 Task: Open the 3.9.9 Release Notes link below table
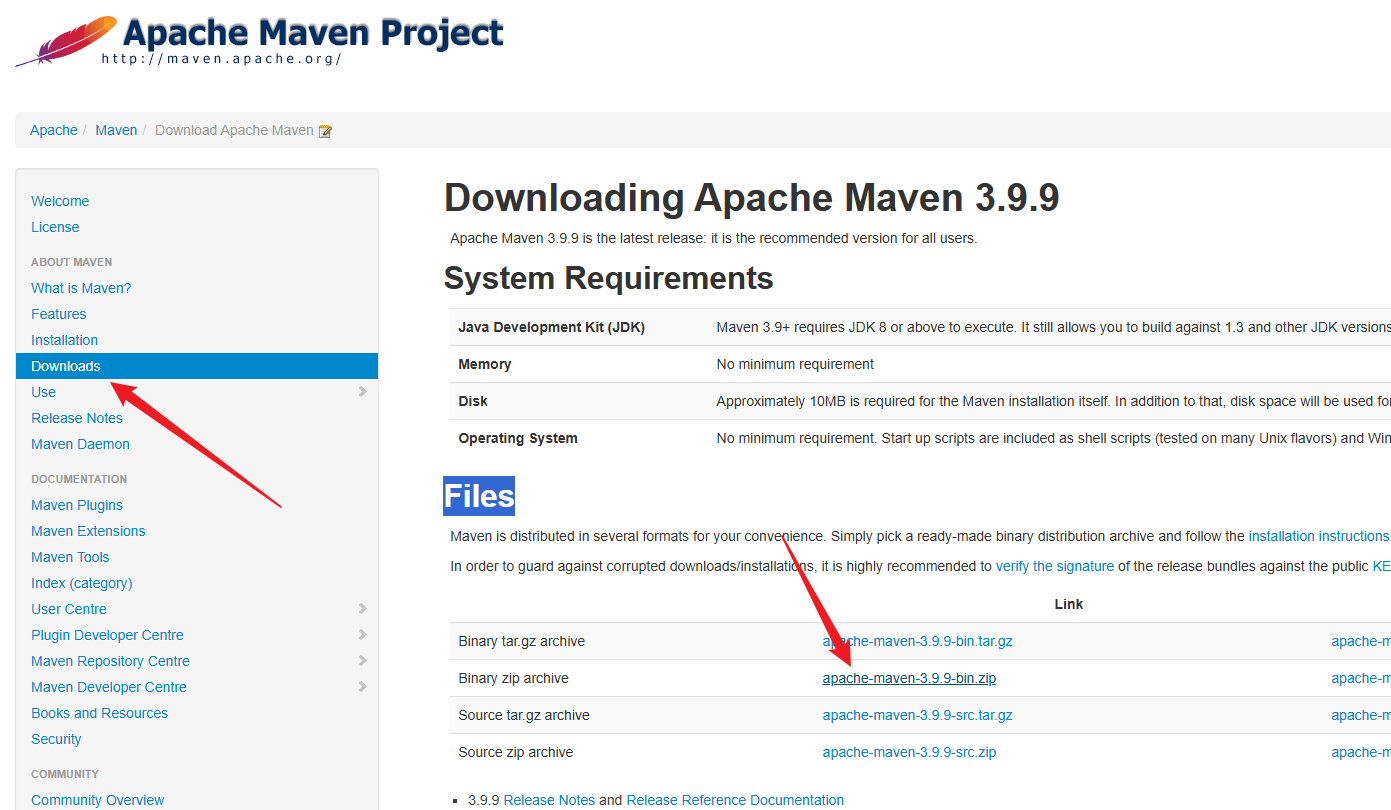pos(549,800)
